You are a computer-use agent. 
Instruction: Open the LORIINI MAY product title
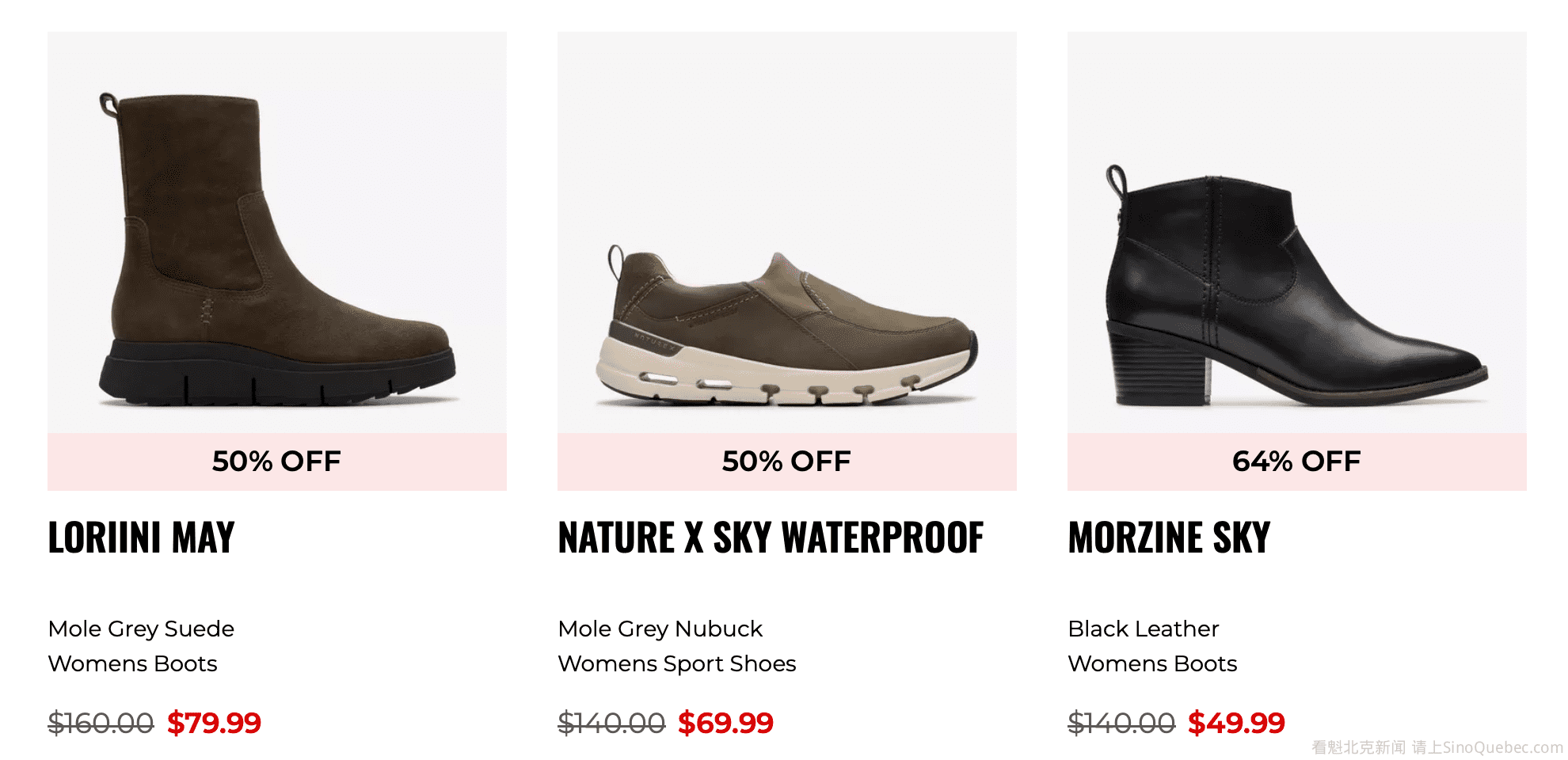(142, 538)
